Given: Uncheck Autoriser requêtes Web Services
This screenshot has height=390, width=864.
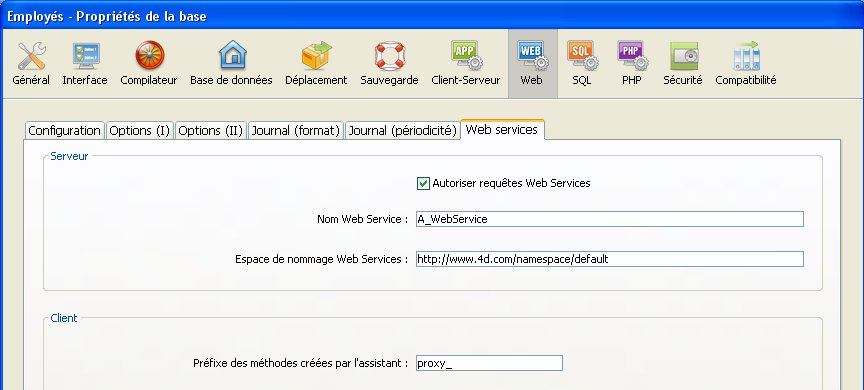Looking at the screenshot, I should 423,183.
